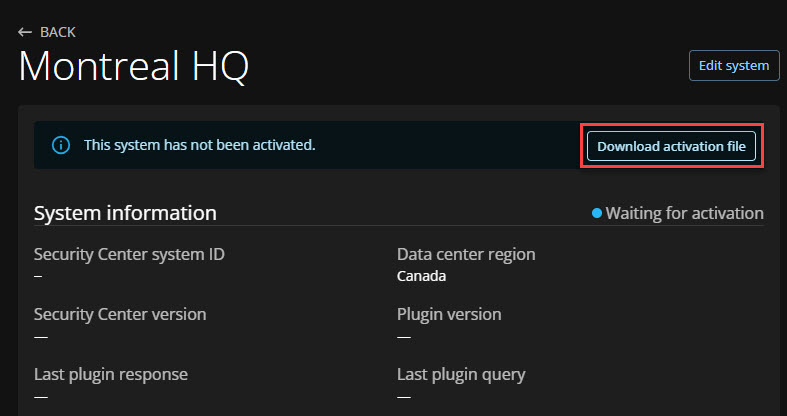
Task: Click the Waiting for activation status text
Action: (684, 213)
